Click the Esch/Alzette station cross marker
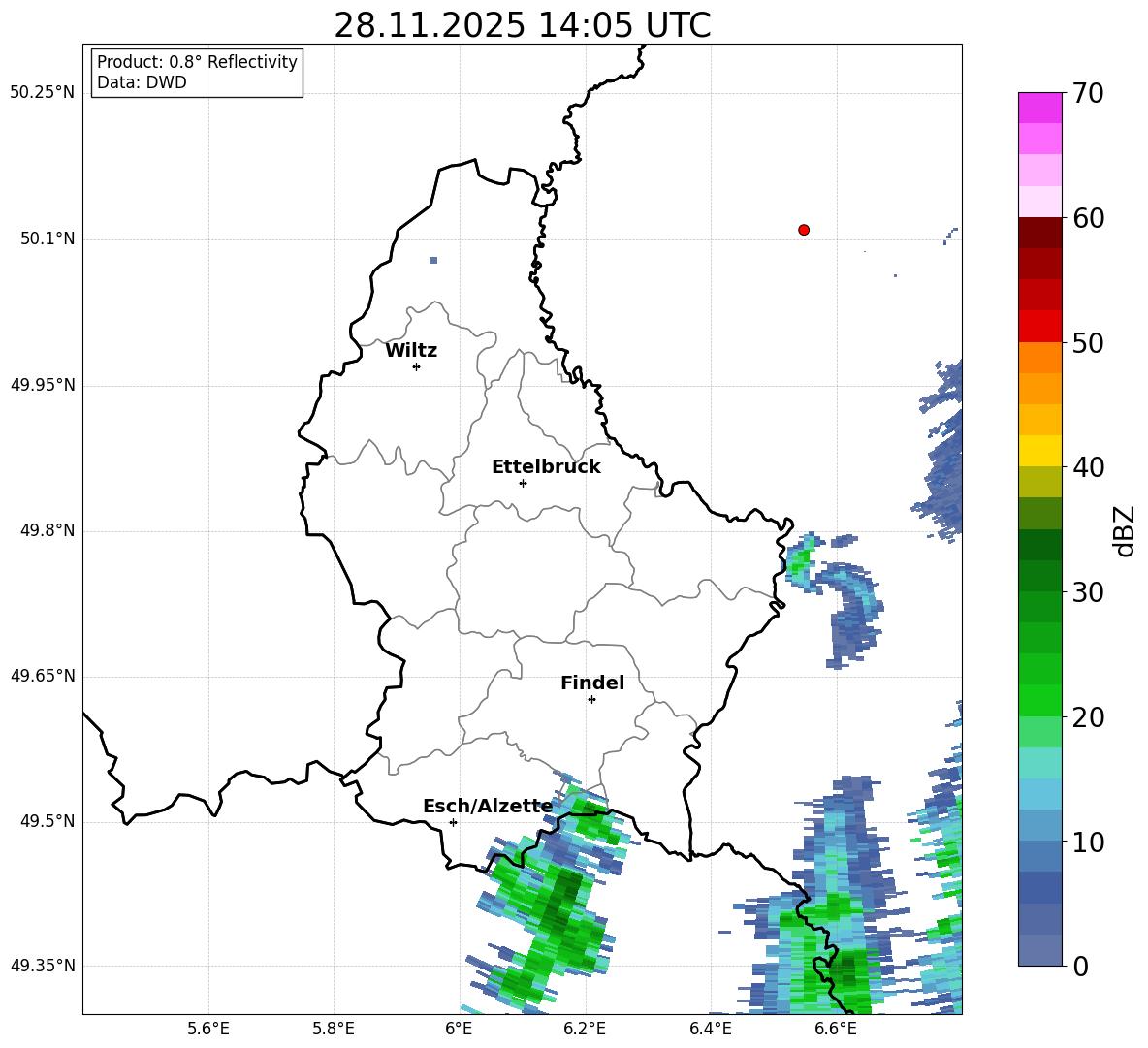 [453, 822]
